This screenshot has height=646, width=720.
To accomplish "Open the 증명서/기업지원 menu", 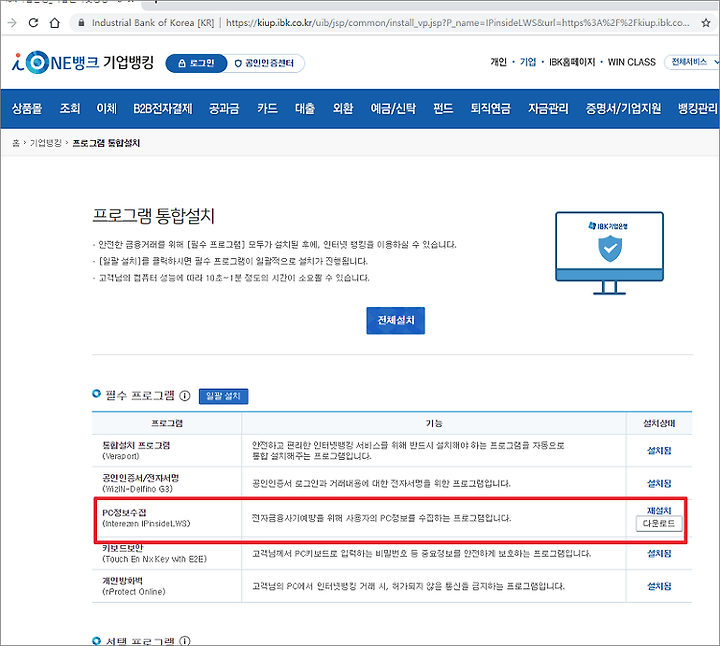I will tap(623, 109).
